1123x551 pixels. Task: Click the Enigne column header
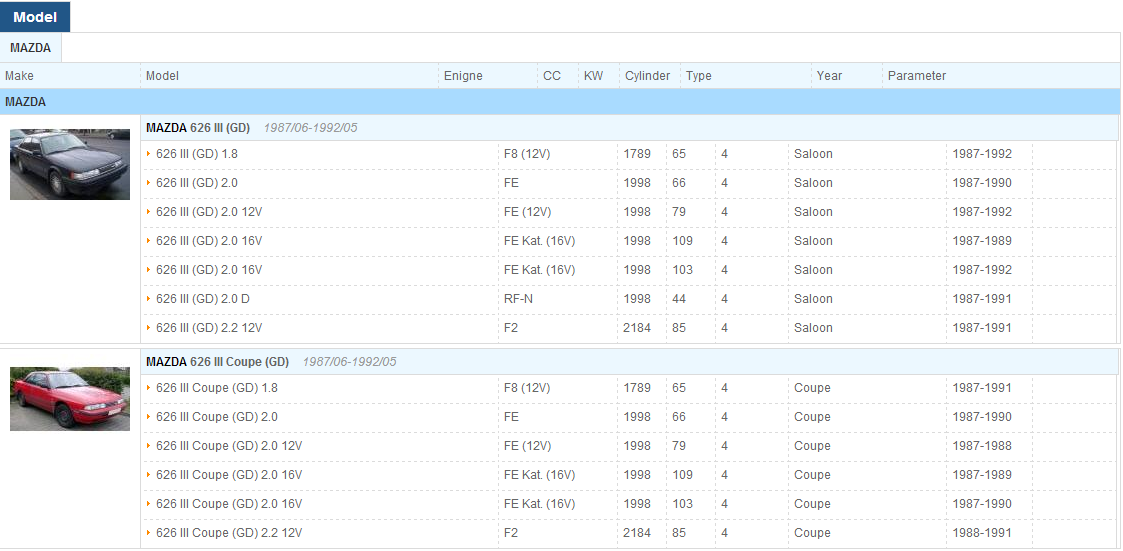point(463,76)
